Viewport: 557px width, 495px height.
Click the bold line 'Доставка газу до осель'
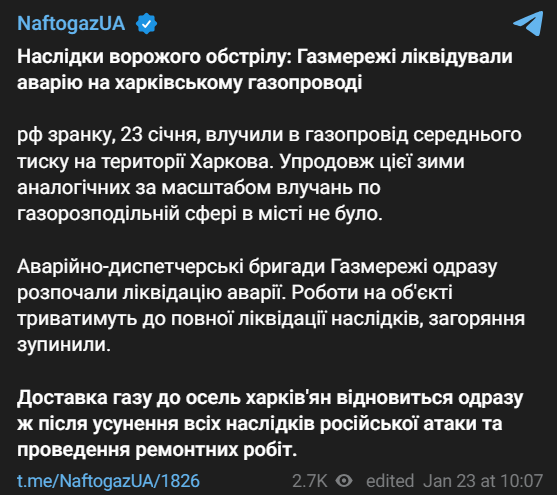point(270,397)
